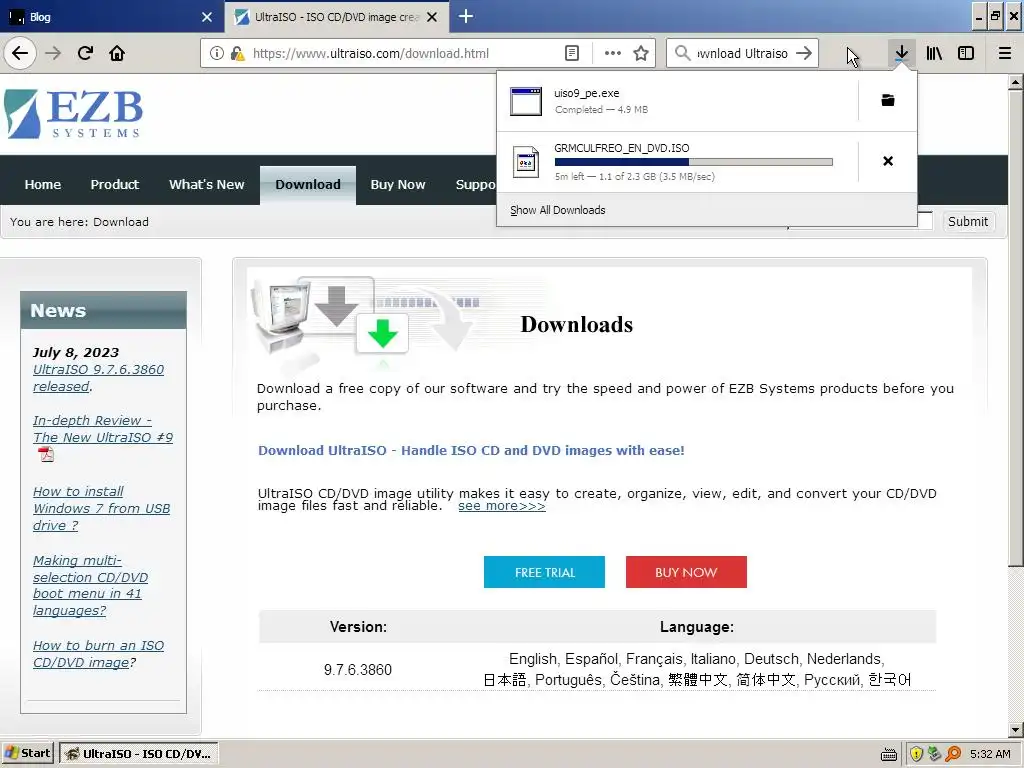The height and width of the screenshot is (768, 1024).
Task: Open the Buy Now navigation item
Action: click(398, 185)
